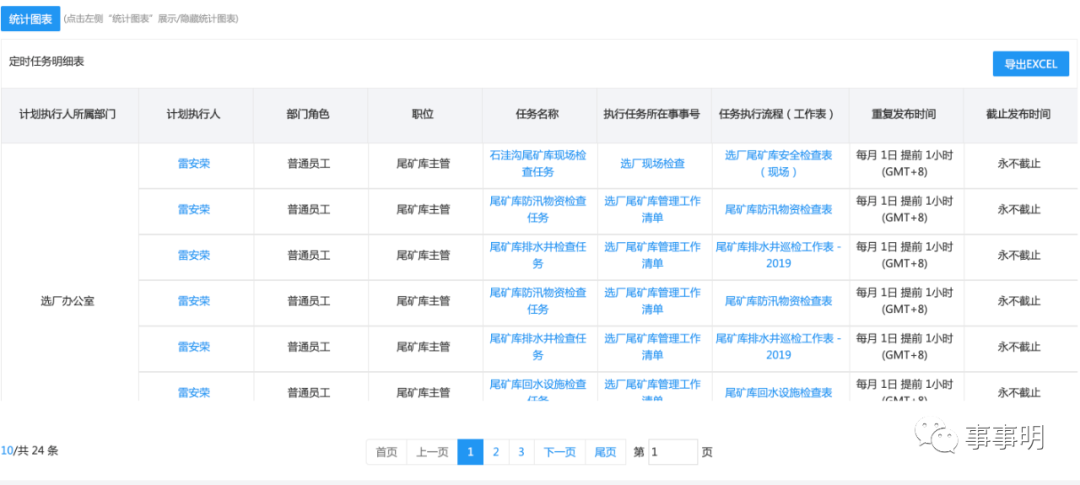Go to 尾页 in pagination
This screenshot has height=485, width=1080.
point(605,452)
